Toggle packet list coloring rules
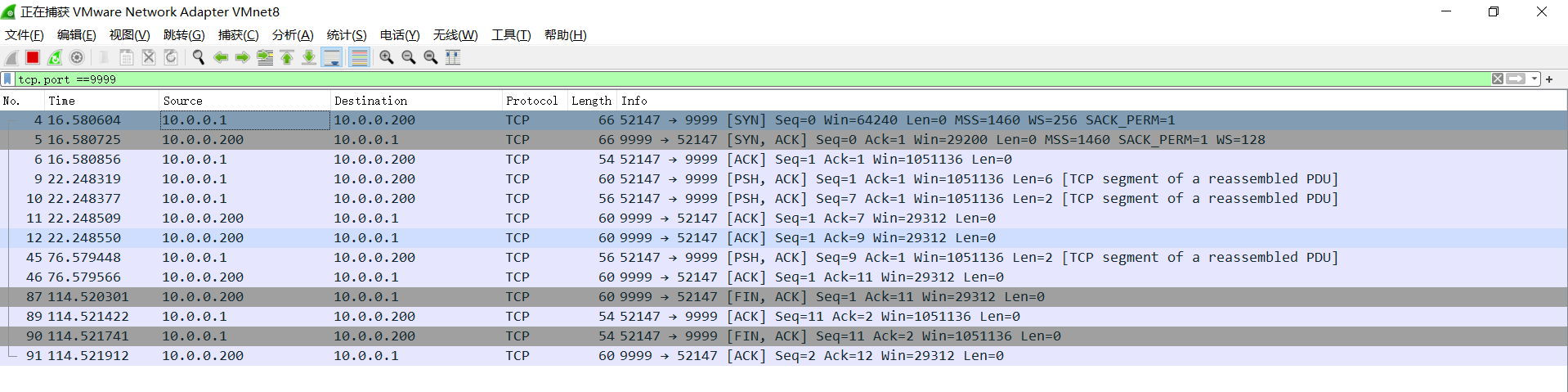1568x392 pixels. (x=359, y=57)
